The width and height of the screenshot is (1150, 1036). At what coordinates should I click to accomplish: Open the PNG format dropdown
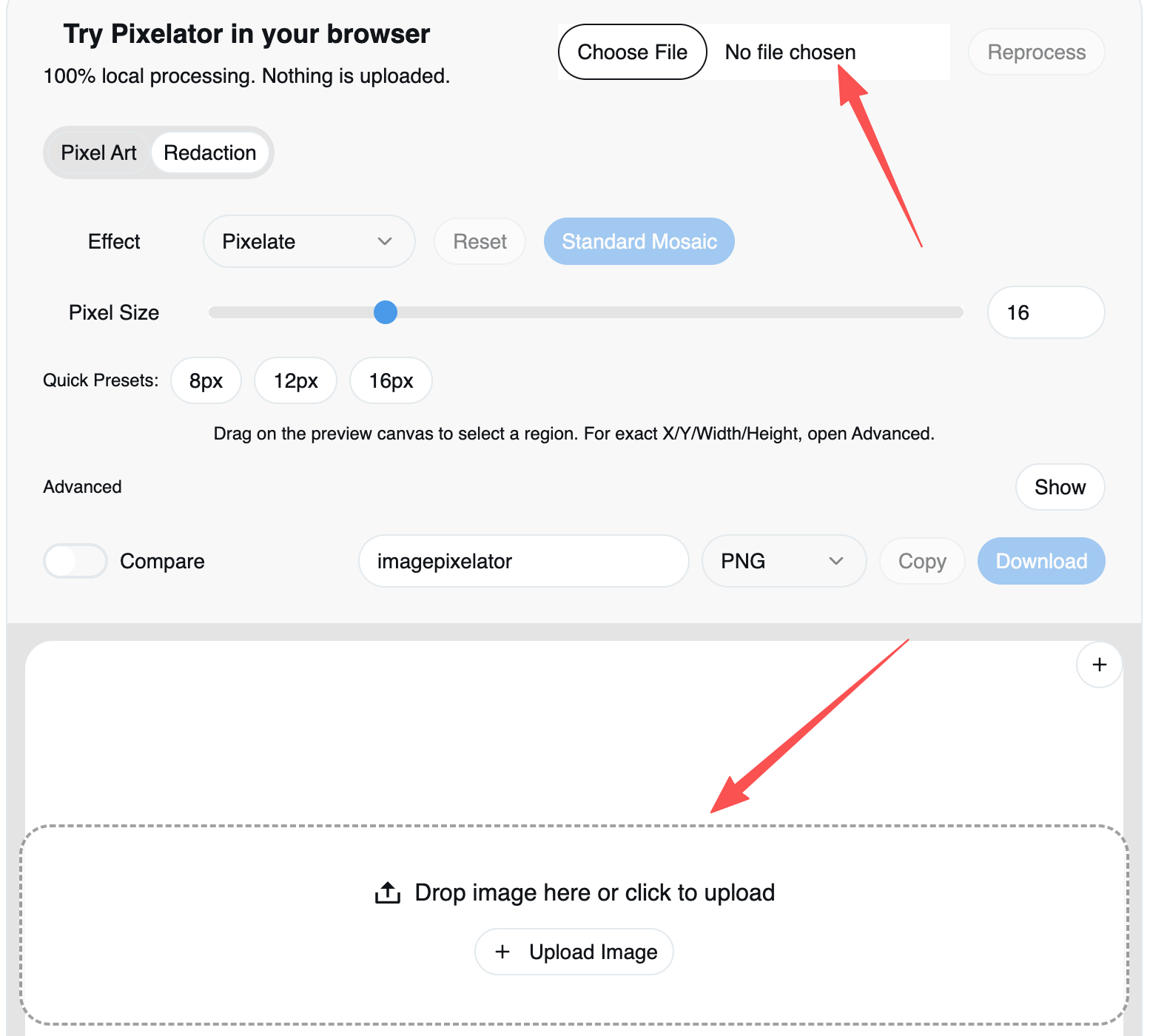(x=784, y=561)
